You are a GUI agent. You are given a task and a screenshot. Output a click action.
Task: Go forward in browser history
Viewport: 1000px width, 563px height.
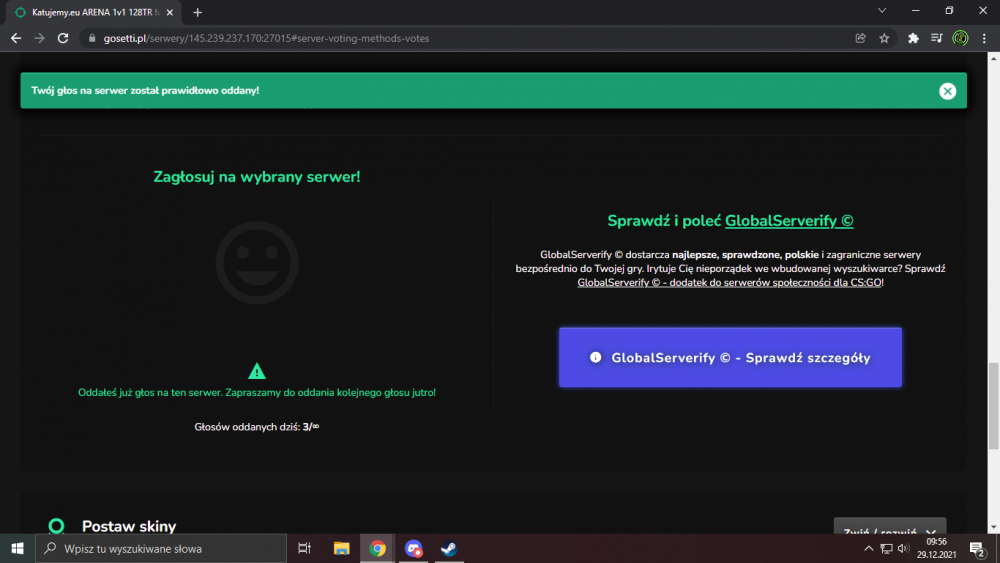click(x=40, y=38)
